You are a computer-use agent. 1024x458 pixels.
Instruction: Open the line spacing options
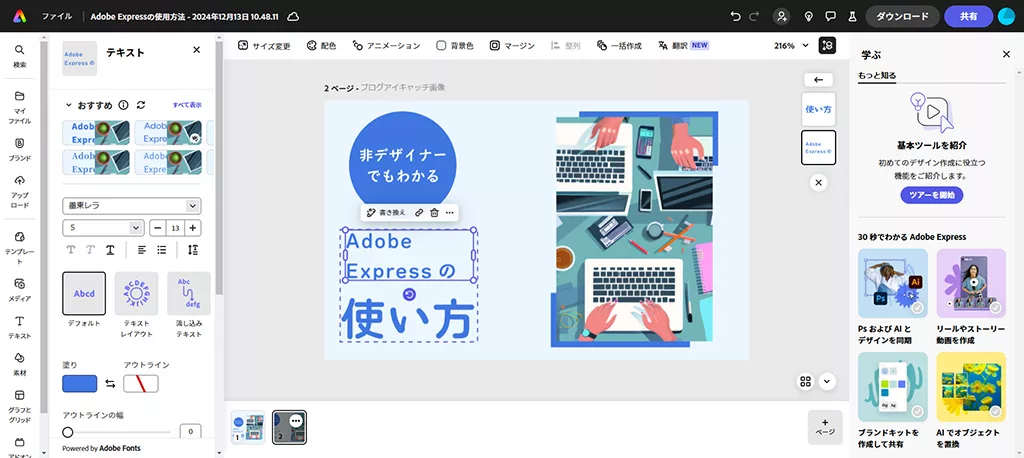tap(193, 250)
